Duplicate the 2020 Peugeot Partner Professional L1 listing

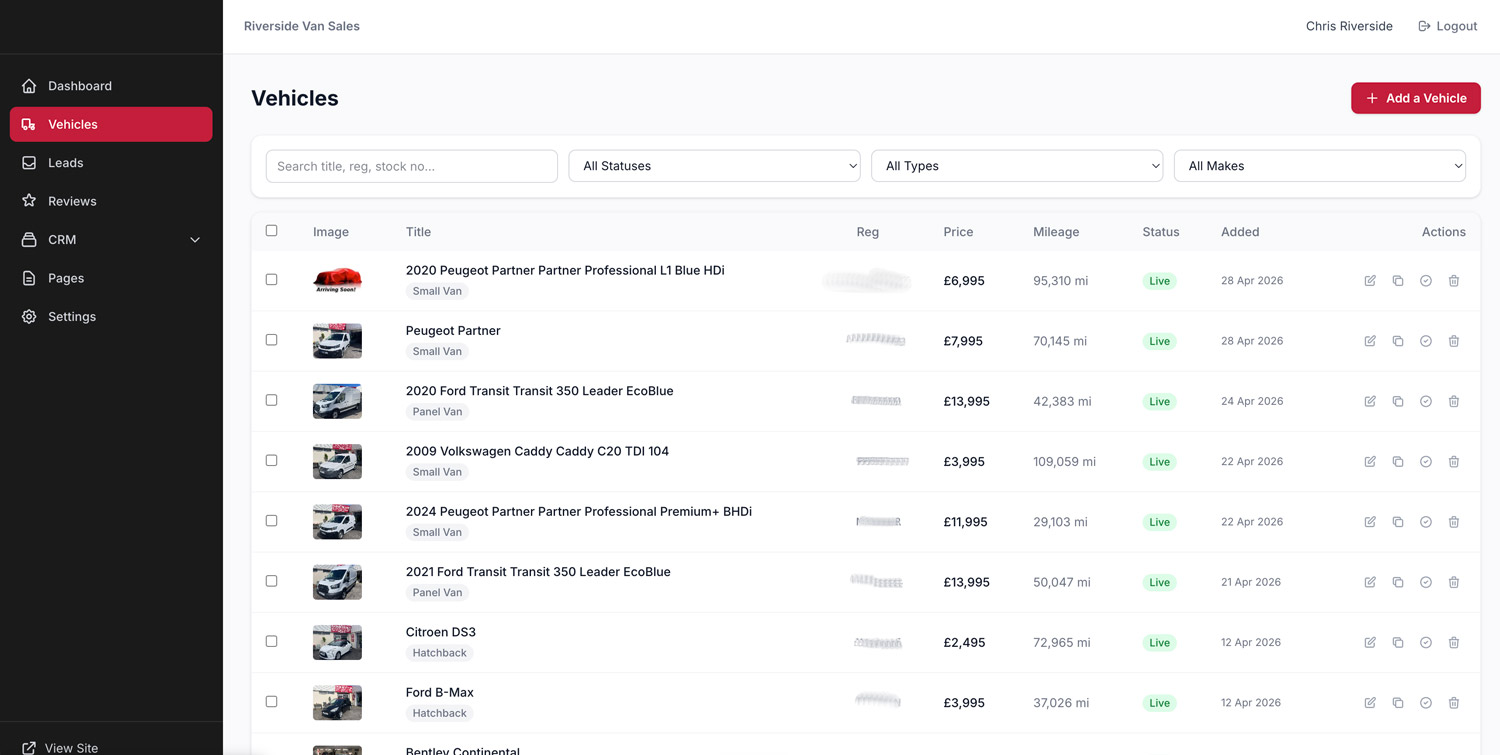(1398, 281)
